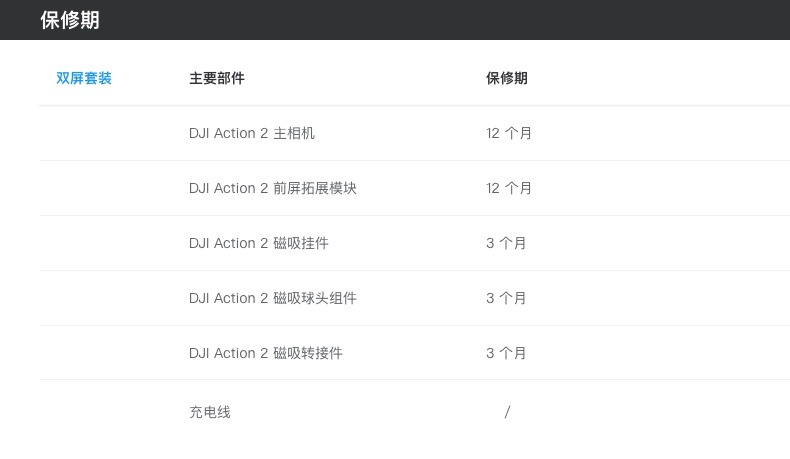Click 3 个月 warranty for 磁吸挂件
This screenshot has width=790, height=459.
coord(506,243)
